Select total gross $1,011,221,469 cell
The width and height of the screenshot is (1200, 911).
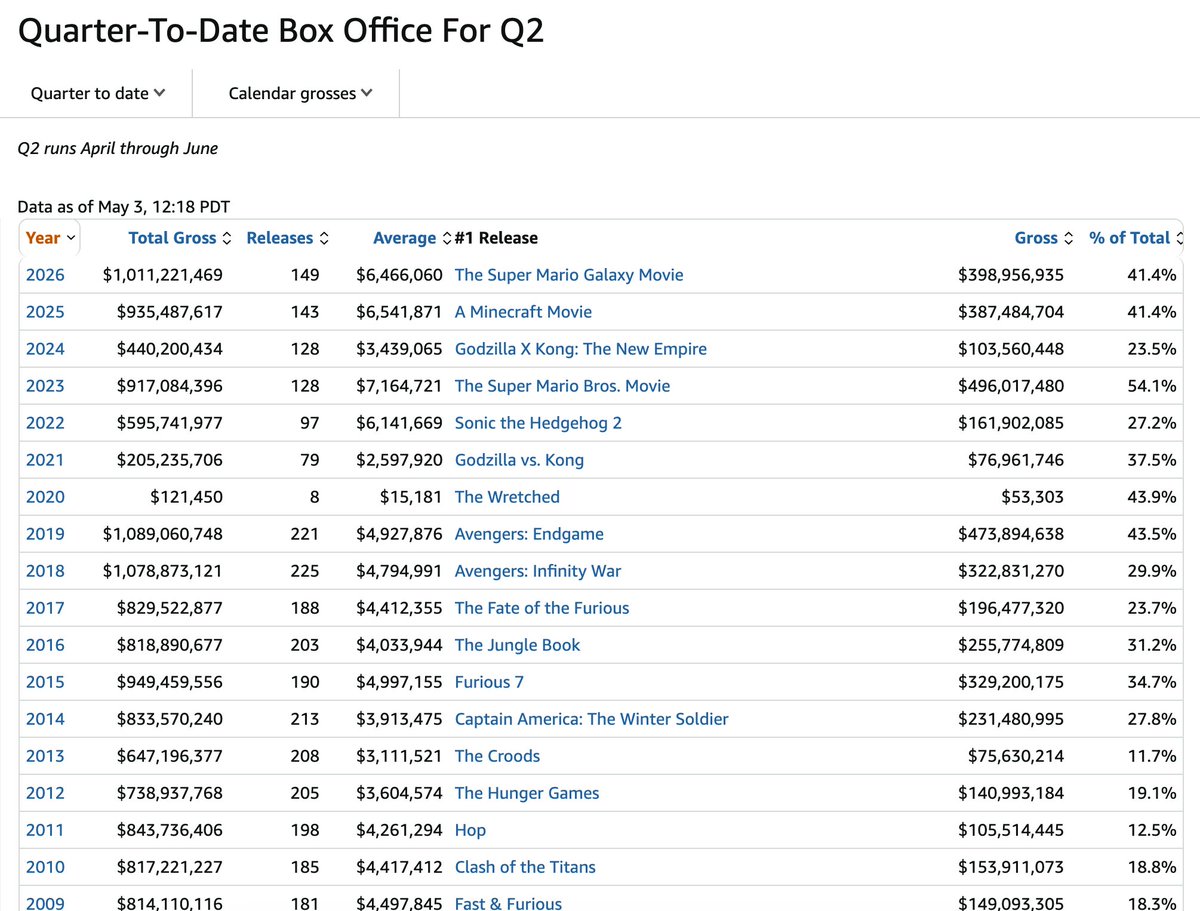pos(163,275)
